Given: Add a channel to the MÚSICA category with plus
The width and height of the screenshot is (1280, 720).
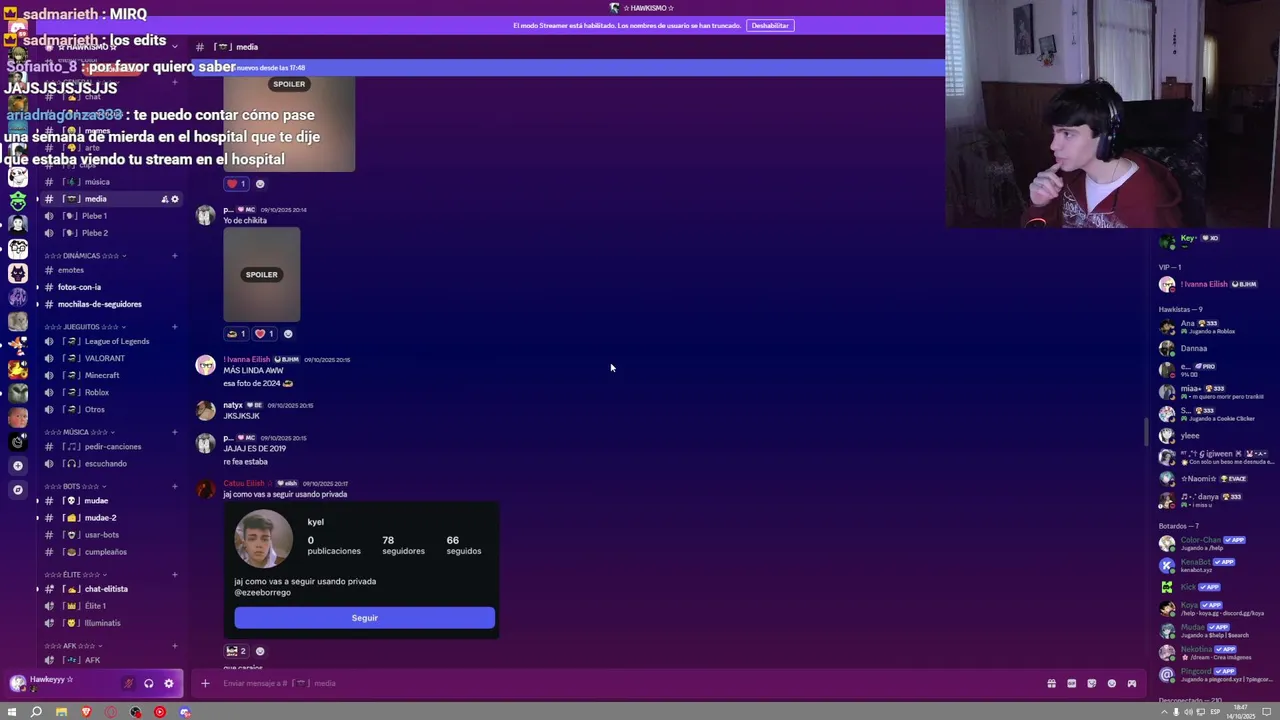Looking at the screenshot, I should 174,432.
